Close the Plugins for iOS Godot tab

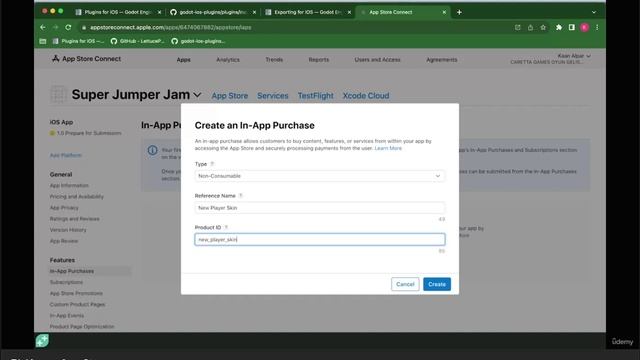(x=159, y=12)
